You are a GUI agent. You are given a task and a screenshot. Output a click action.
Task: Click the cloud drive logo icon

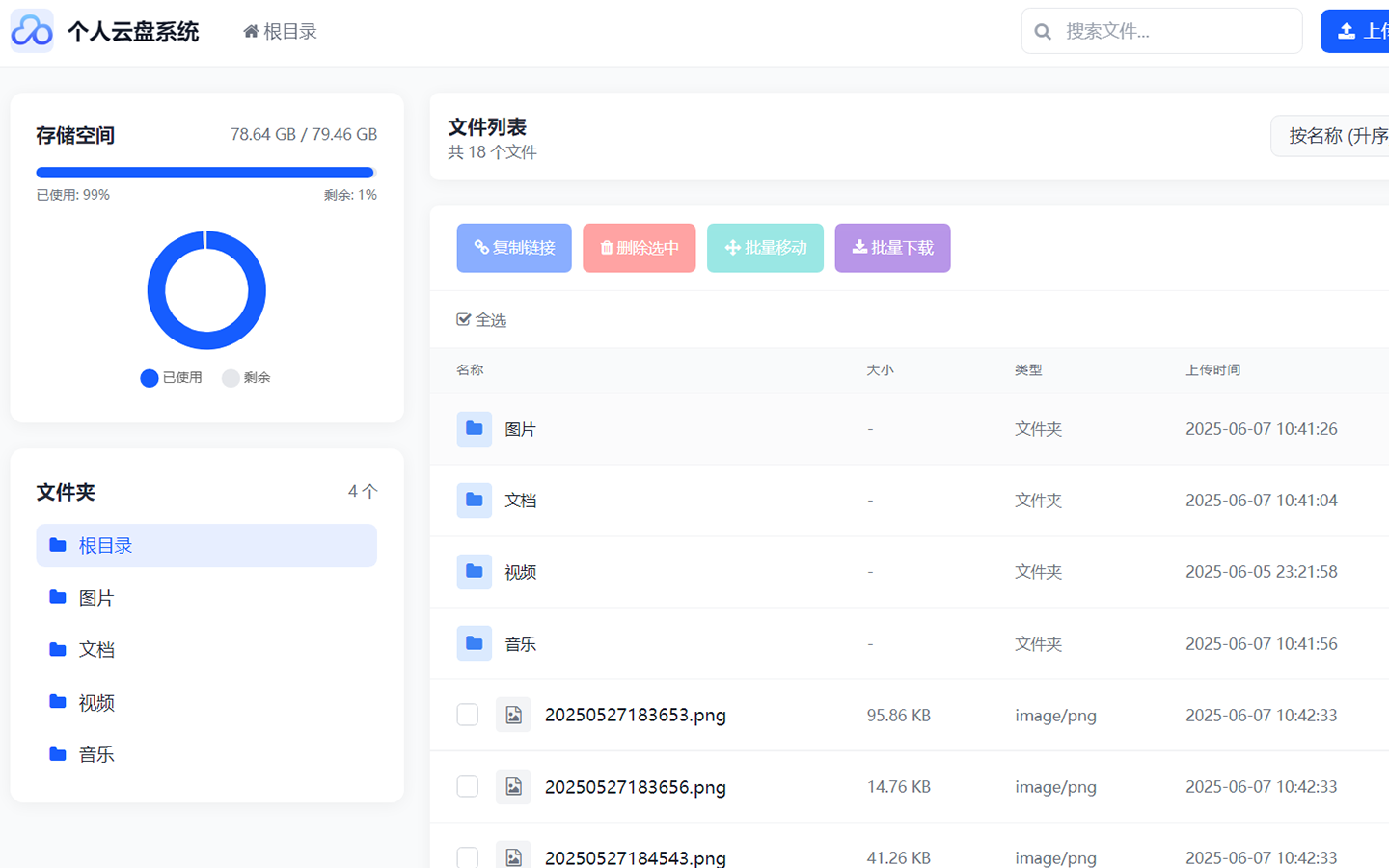coord(32,31)
